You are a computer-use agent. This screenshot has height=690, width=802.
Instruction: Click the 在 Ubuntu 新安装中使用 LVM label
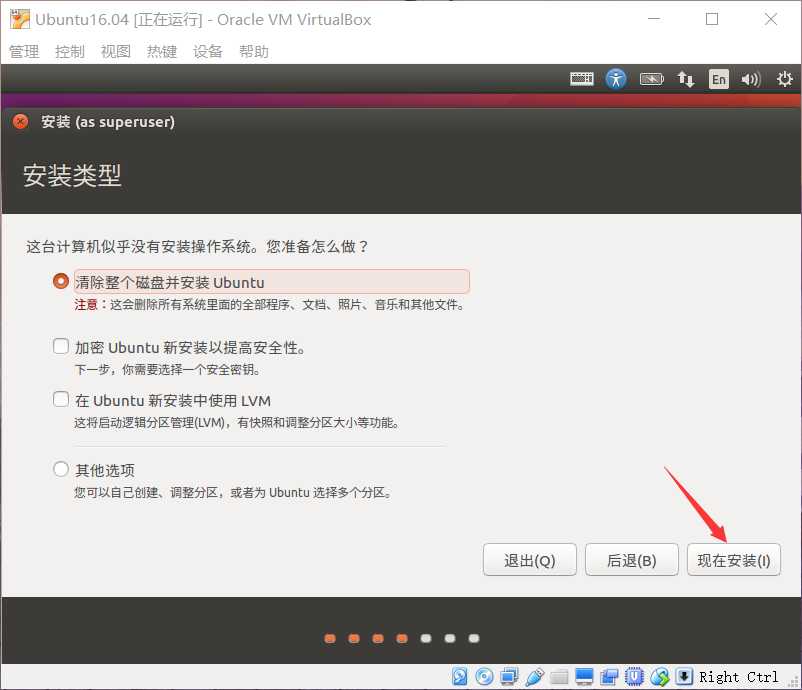click(x=173, y=400)
